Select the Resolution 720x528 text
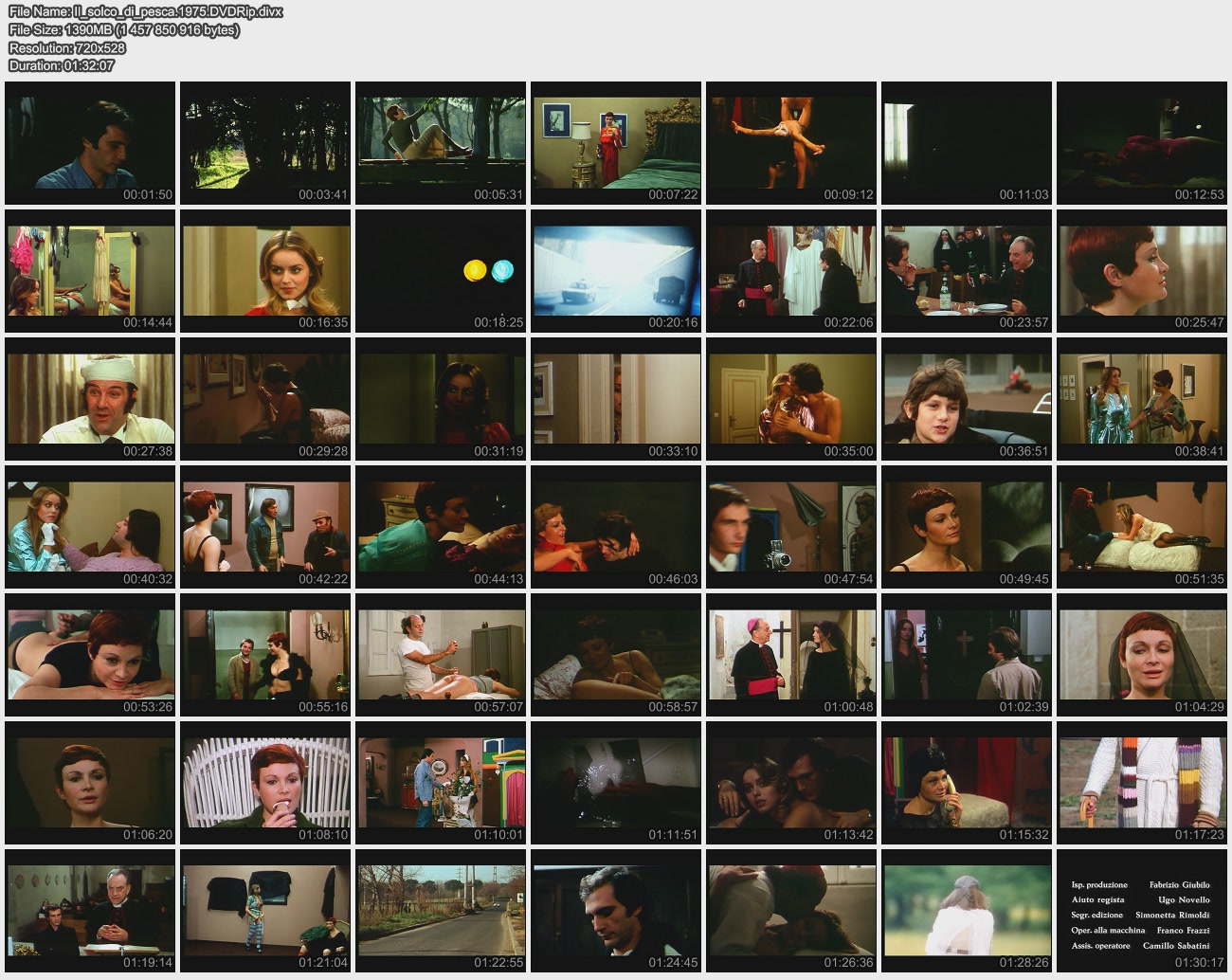The width and height of the screenshot is (1232, 980). coord(66,47)
